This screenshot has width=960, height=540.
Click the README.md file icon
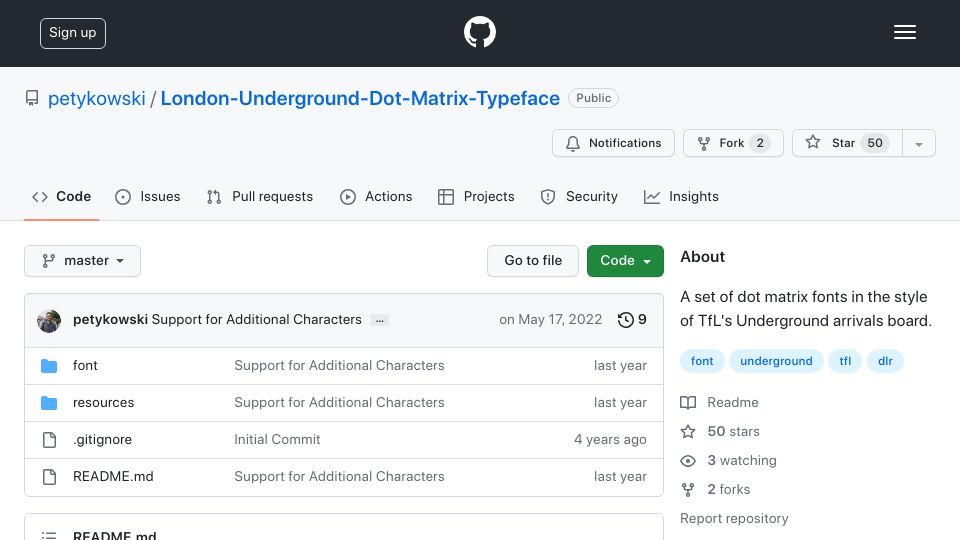click(49, 477)
